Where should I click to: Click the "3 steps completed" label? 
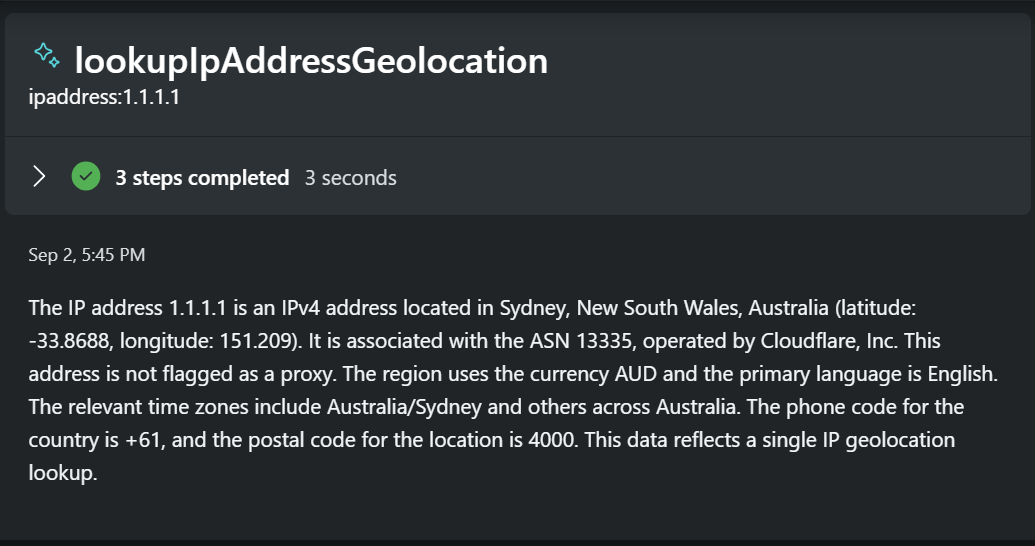click(202, 178)
